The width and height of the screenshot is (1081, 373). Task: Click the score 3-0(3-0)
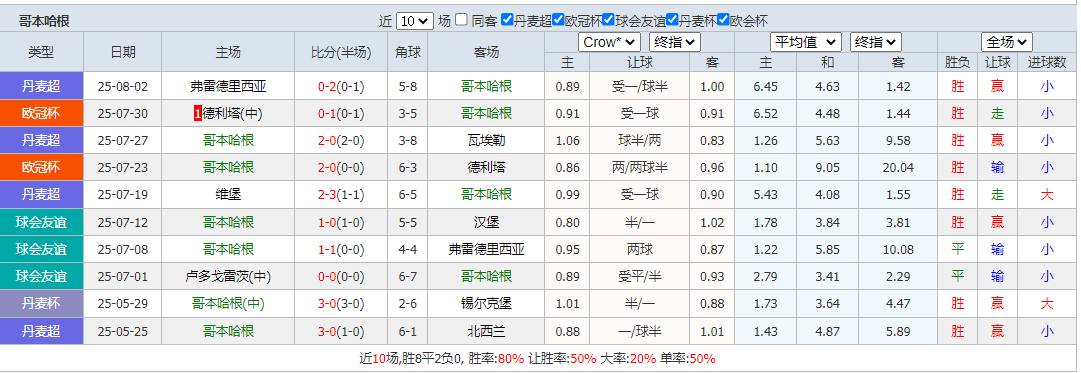[x=341, y=303]
